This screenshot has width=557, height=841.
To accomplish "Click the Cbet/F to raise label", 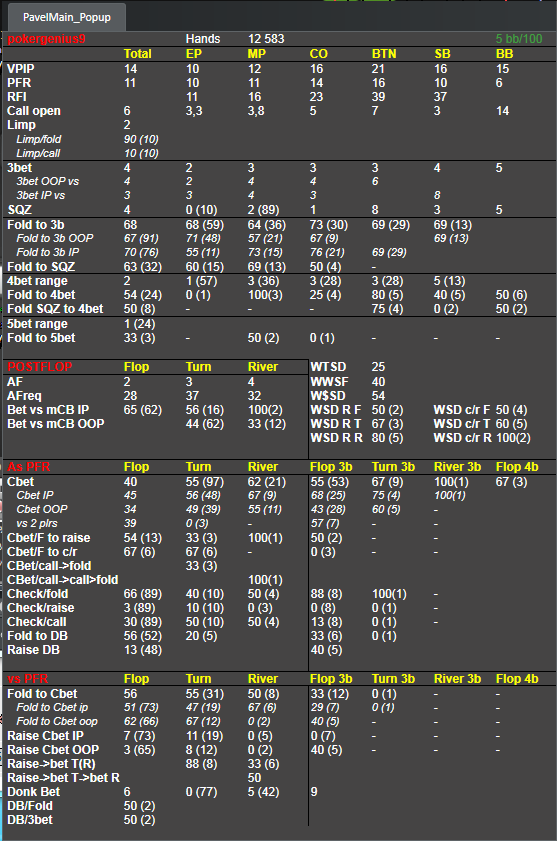I will [48, 537].
